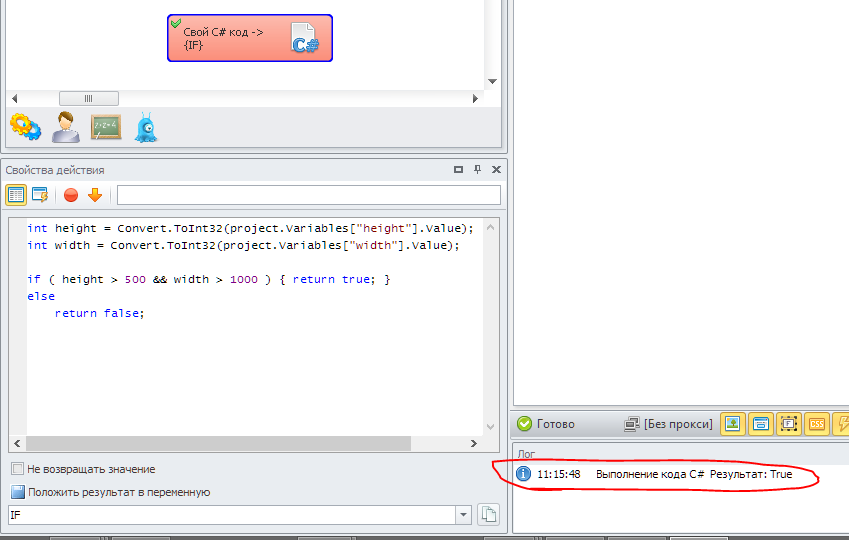Switch to table properties view icon
Image resolution: width=849 pixels, height=540 pixels.
pos(16,195)
